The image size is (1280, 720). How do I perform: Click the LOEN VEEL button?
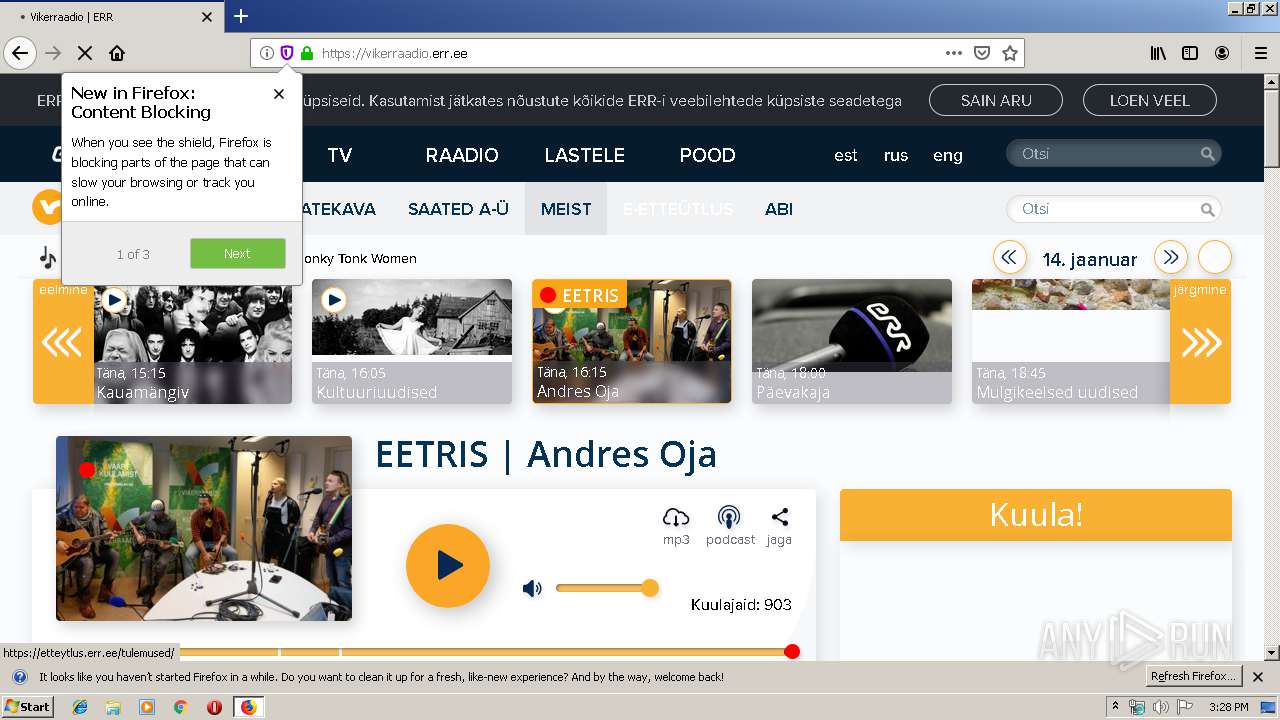pyautogui.click(x=1150, y=100)
